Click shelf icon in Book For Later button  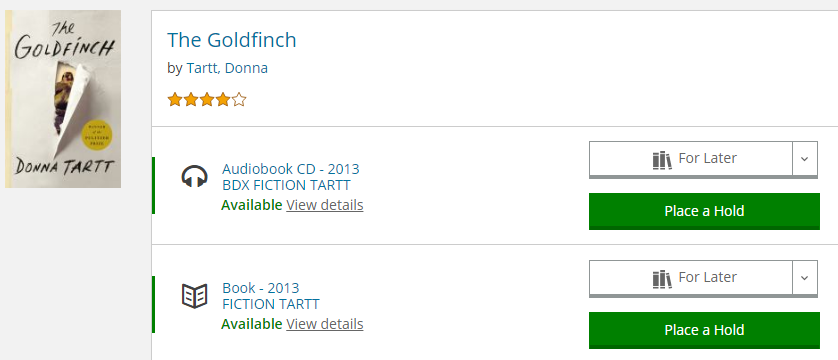(x=662, y=279)
